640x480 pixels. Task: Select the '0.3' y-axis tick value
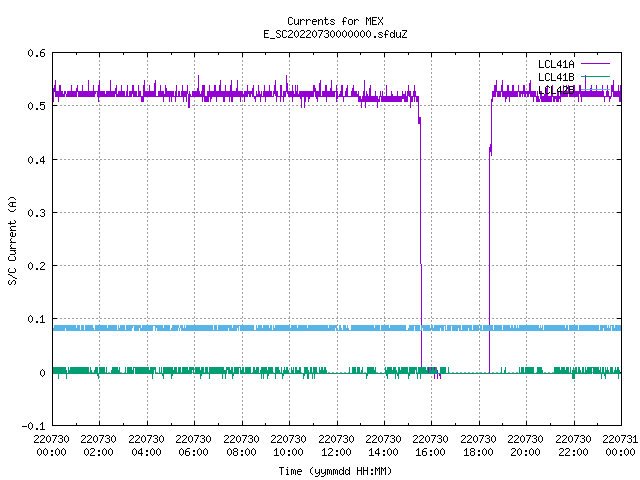pos(36,213)
